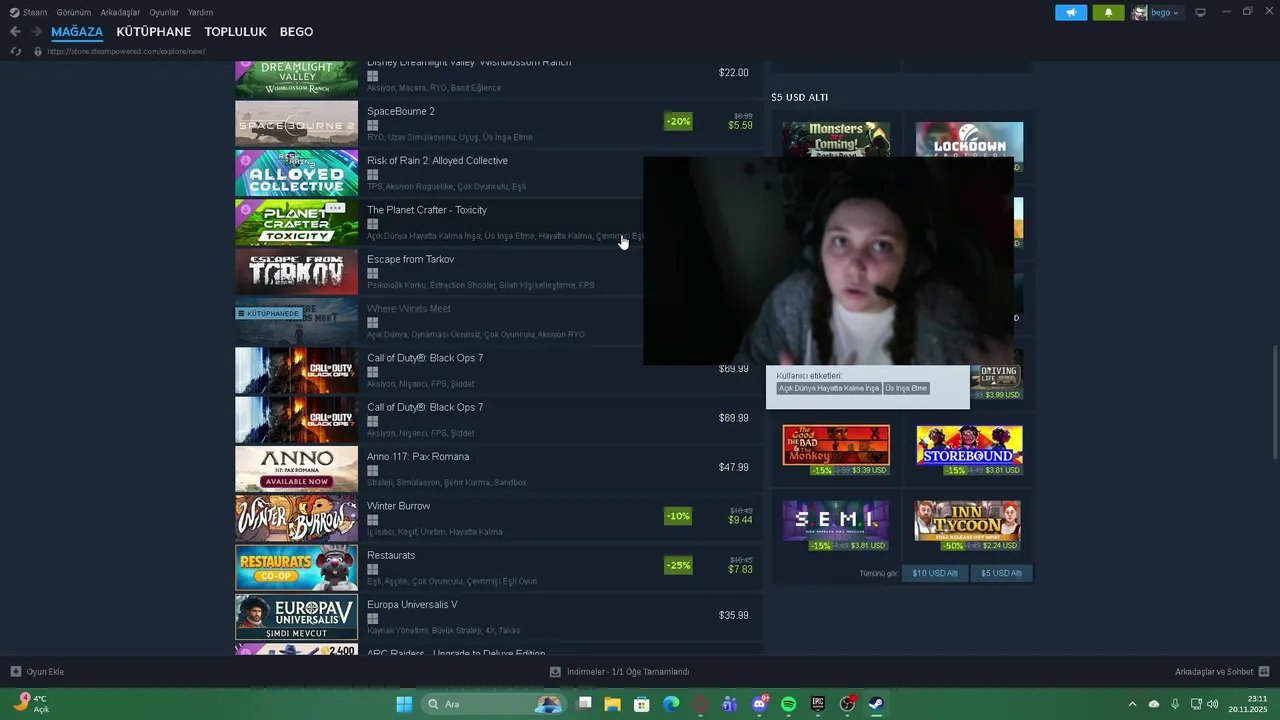
Task: Open the Steam menu
Action: [x=28, y=13]
